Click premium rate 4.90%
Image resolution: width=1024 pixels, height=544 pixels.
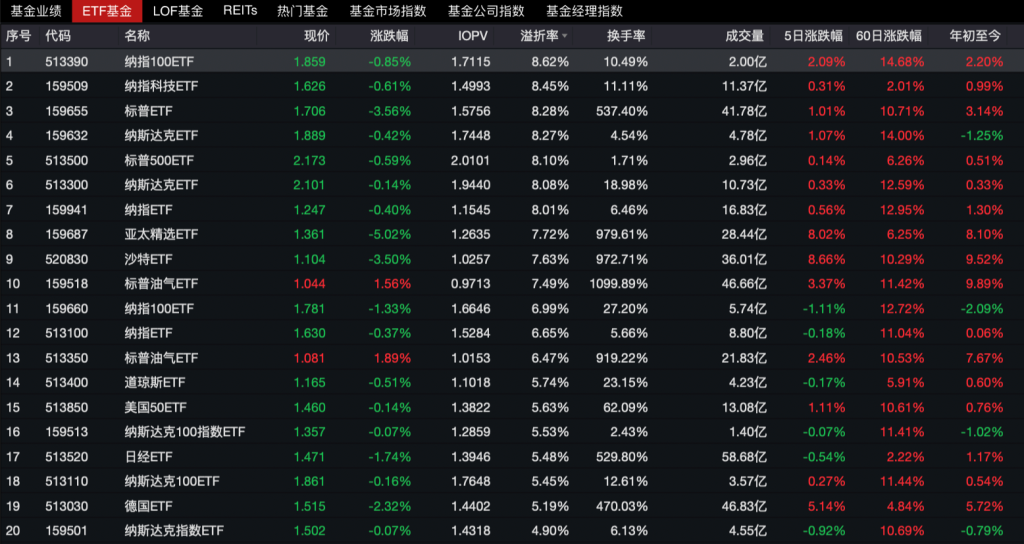(551, 531)
